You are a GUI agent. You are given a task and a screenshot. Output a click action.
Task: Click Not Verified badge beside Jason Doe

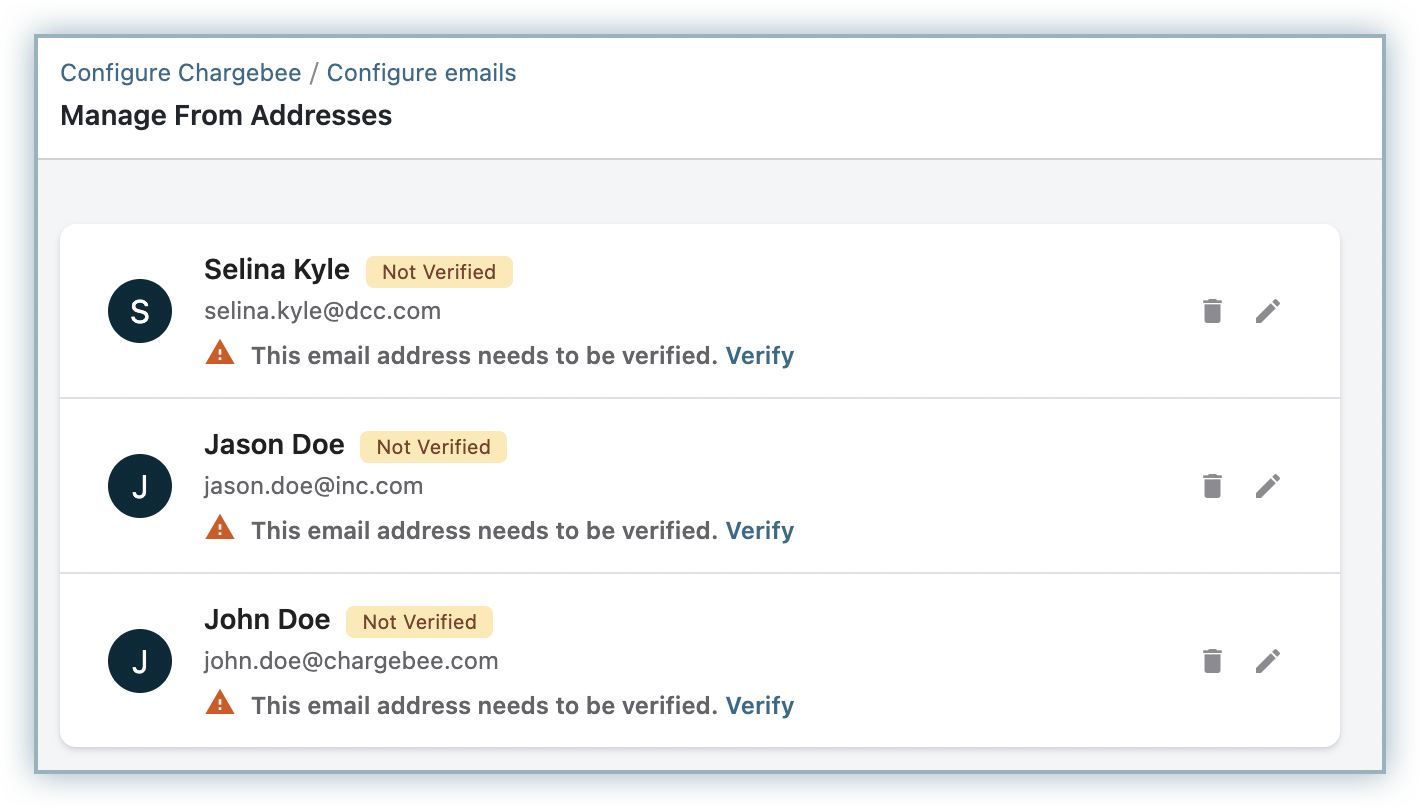click(433, 447)
